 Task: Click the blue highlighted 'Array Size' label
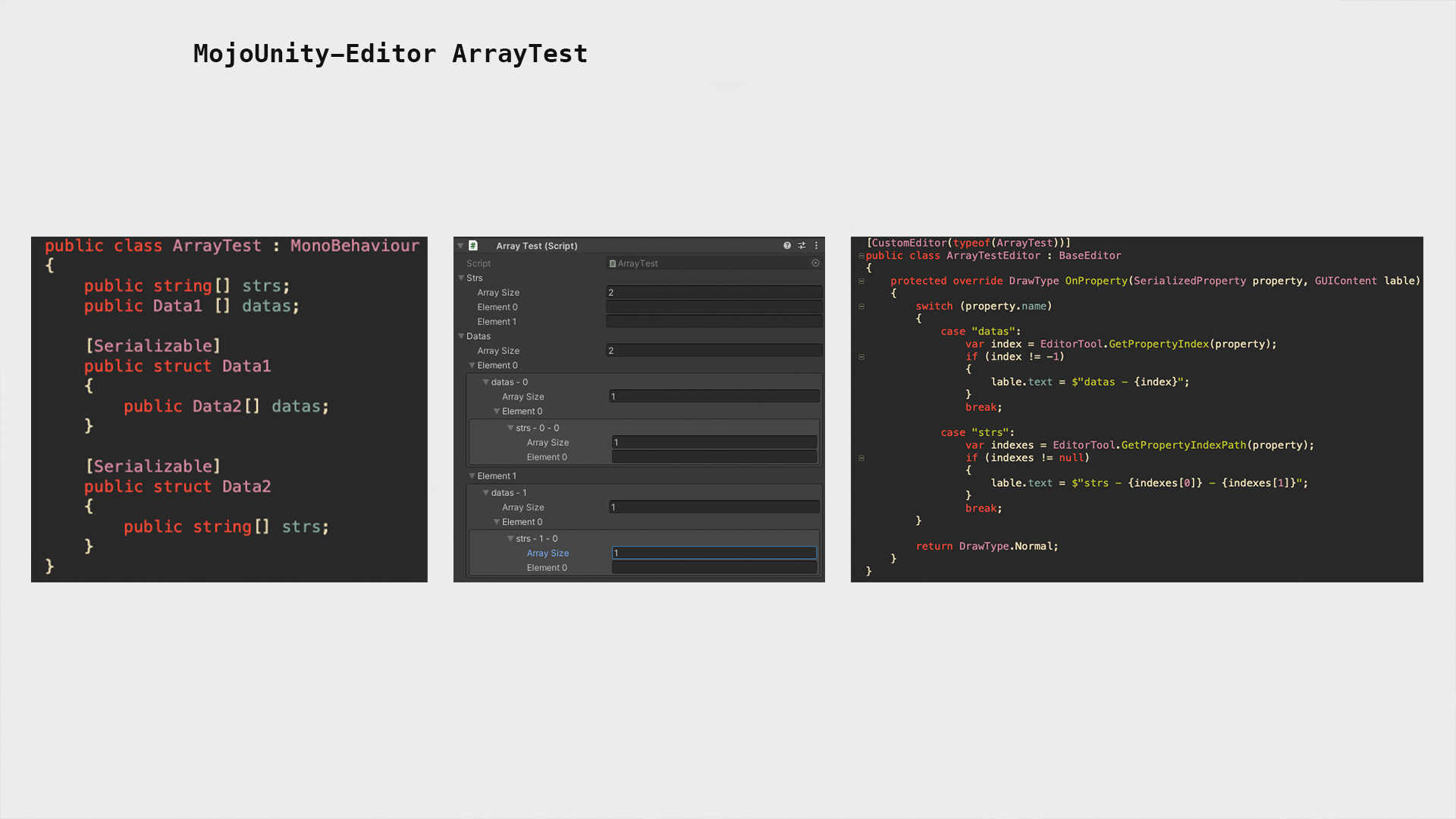tap(548, 554)
